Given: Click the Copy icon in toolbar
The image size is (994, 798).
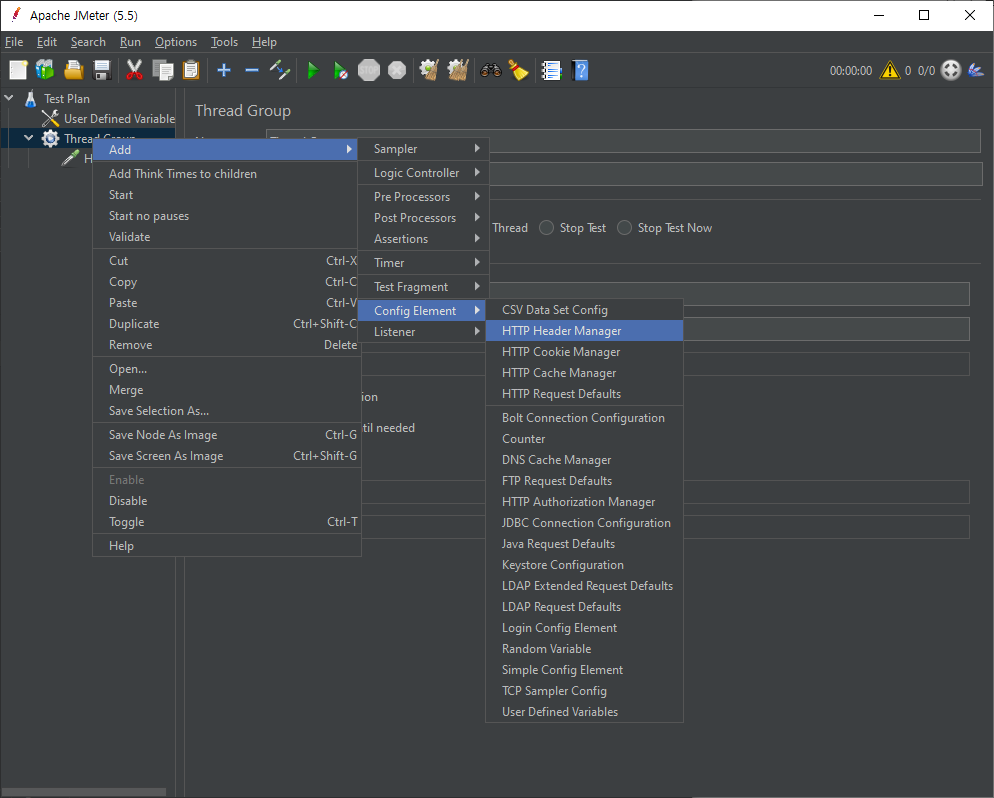Looking at the screenshot, I should [x=162, y=70].
